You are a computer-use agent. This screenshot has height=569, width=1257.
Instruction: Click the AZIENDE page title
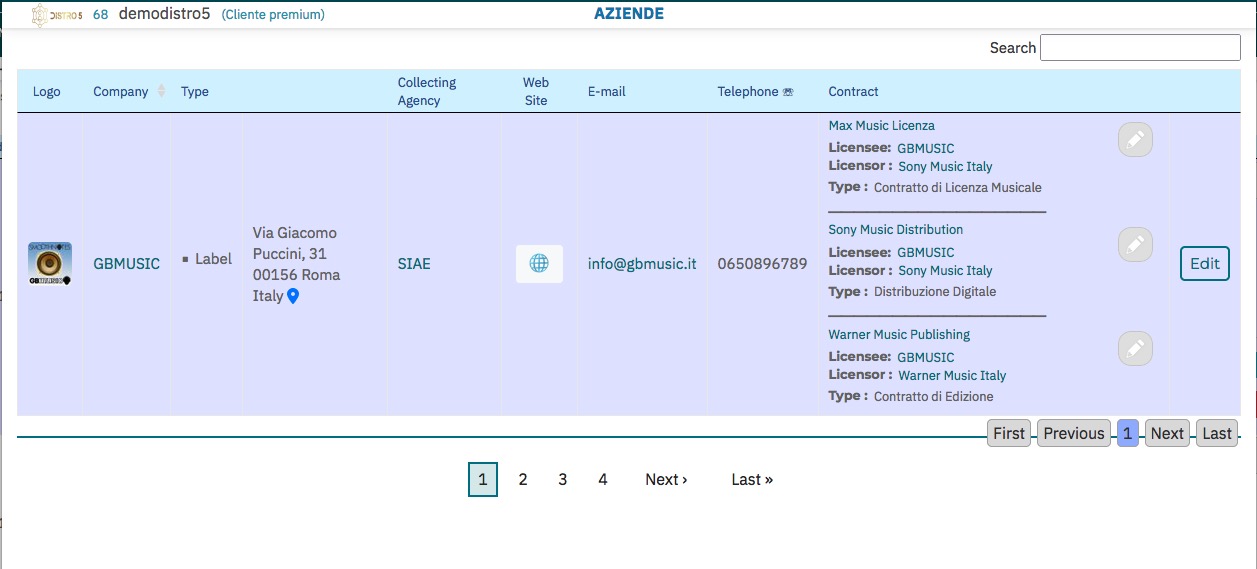click(629, 14)
